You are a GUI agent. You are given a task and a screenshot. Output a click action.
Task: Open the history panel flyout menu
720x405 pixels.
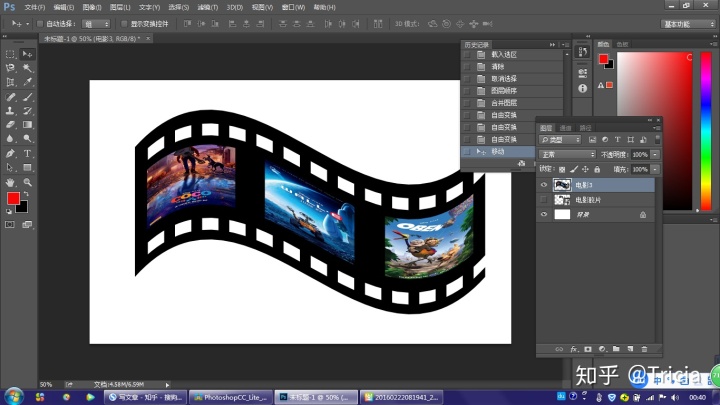pyautogui.click(x=565, y=45)
